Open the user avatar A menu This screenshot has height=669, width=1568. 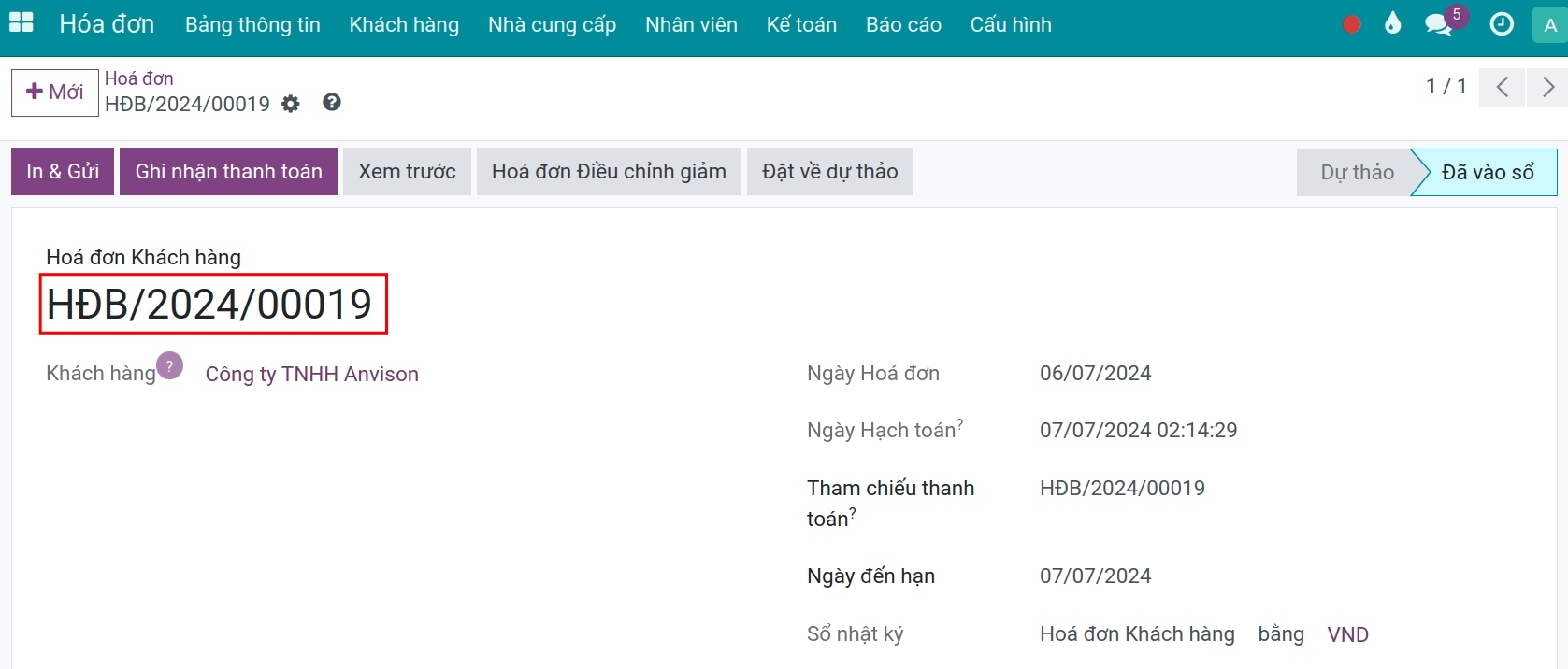tap(1550, 25)
